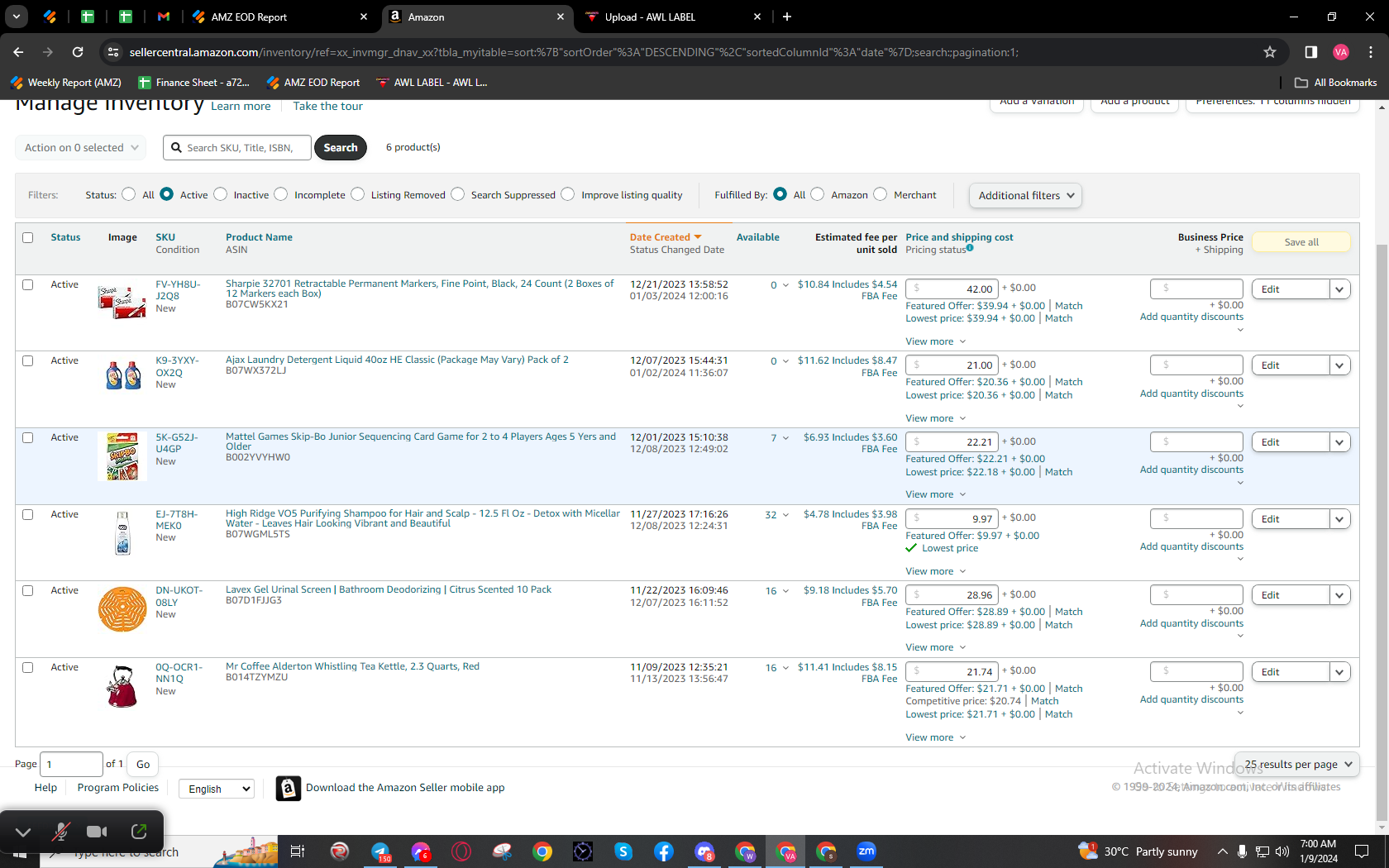1389x868 pixels.
Task: Open Action on 0 selected dropdown
Action: (80, 148)
